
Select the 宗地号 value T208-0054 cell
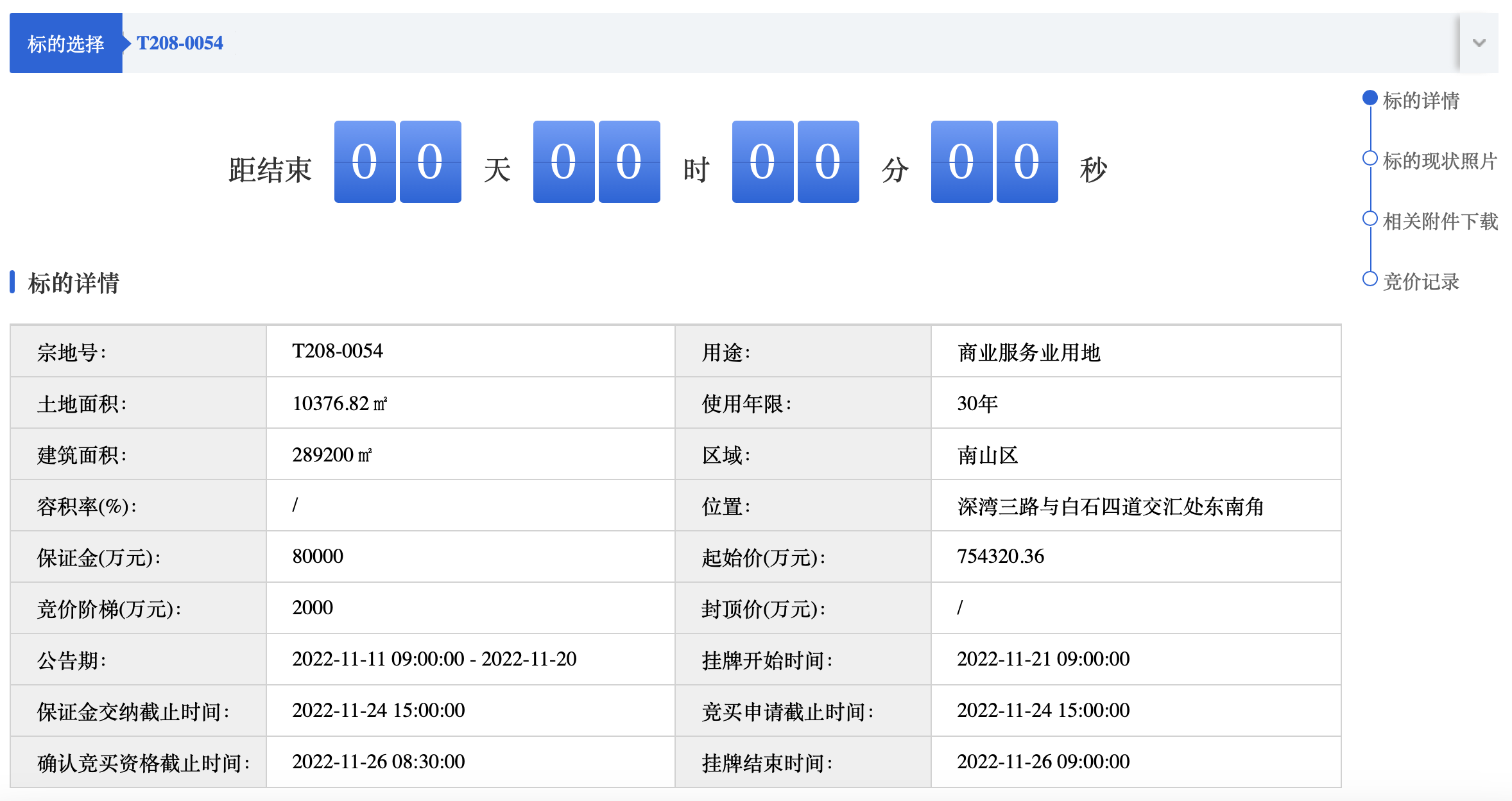coord(470,351)
